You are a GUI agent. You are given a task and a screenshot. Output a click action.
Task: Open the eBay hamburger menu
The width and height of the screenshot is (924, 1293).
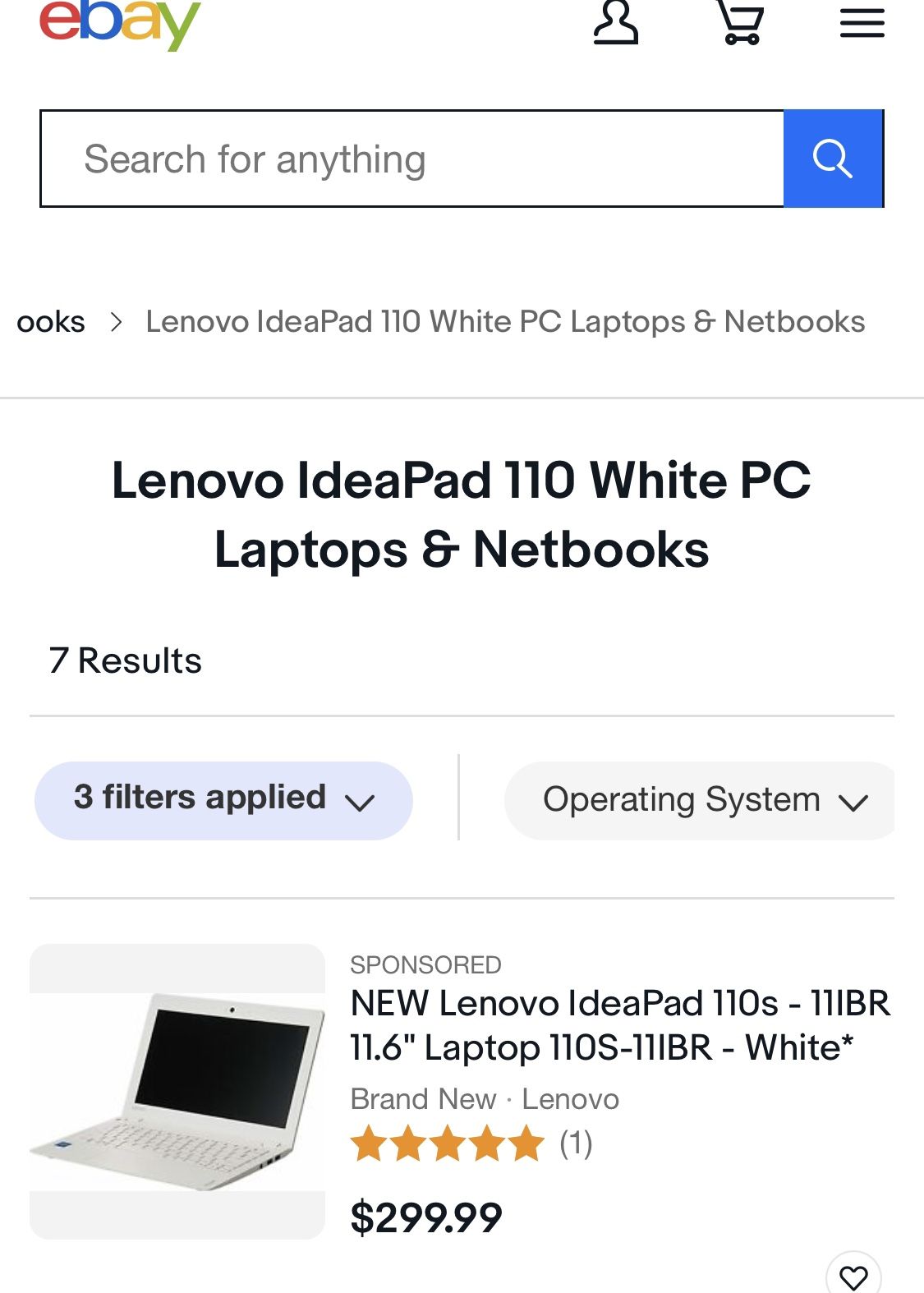[862, 22]
